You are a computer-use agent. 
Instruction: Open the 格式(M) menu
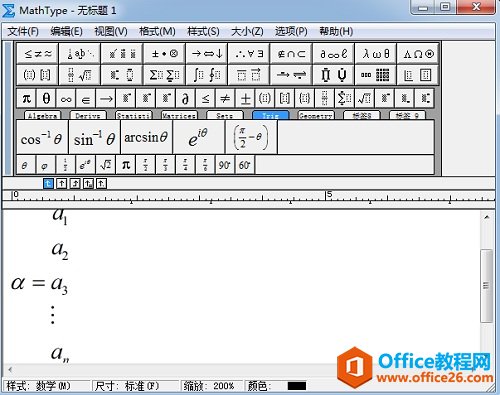point(157,32)
